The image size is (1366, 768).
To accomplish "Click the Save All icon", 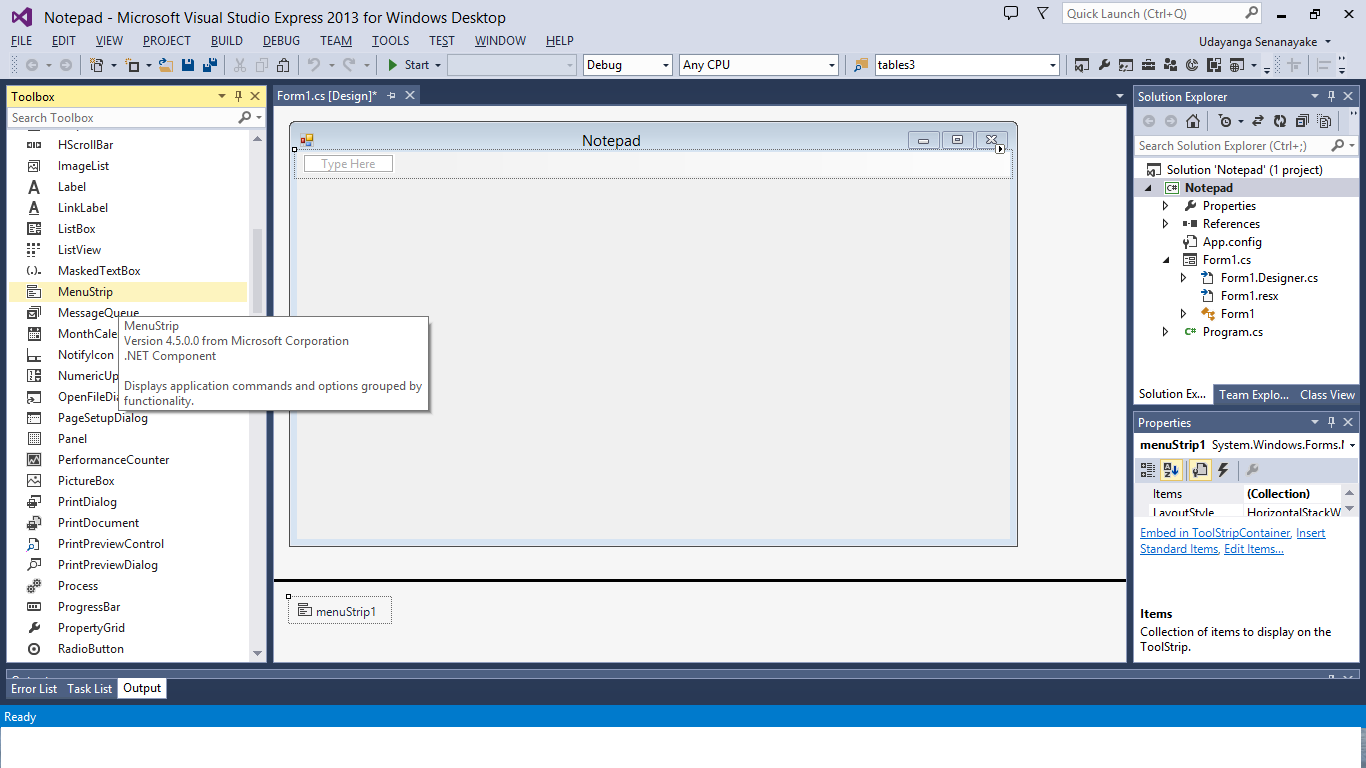I will 210,65.
